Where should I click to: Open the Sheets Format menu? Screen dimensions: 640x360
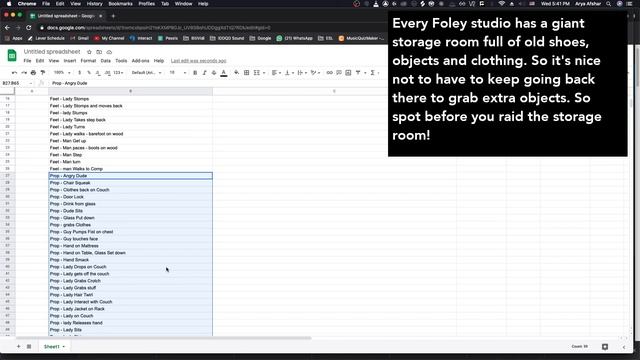(88, 61)
